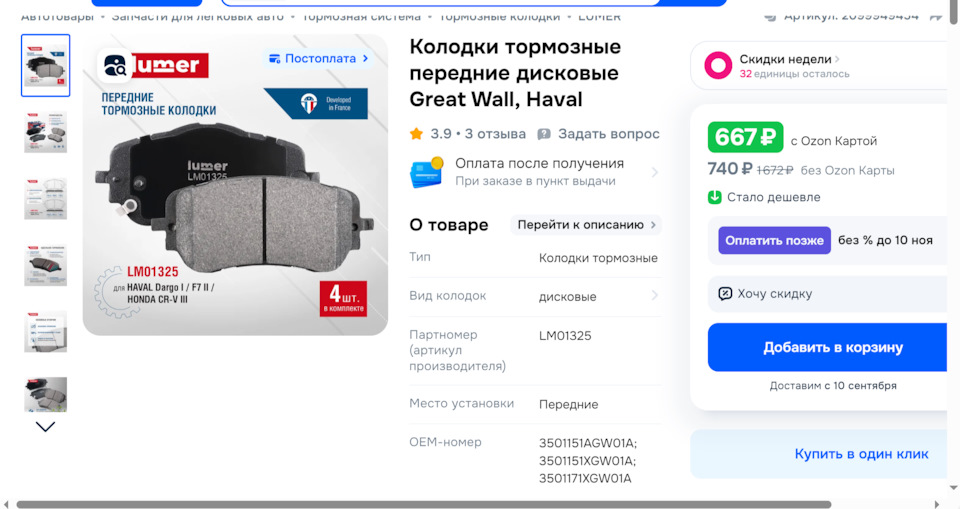This screenshot has height=509, width=960.
Task: Click the star rating 3.9 icon
Action: pyautogui.click(x=416, y=134)
